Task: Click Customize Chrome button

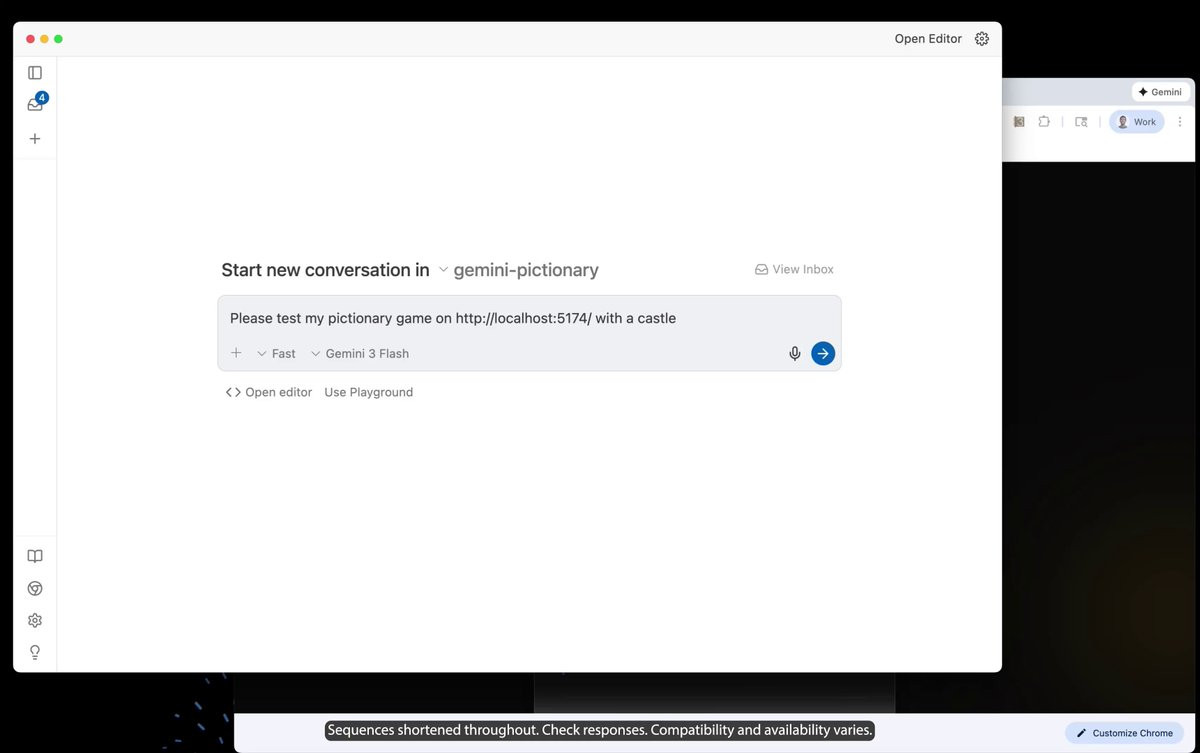Action: (1124, 733)
